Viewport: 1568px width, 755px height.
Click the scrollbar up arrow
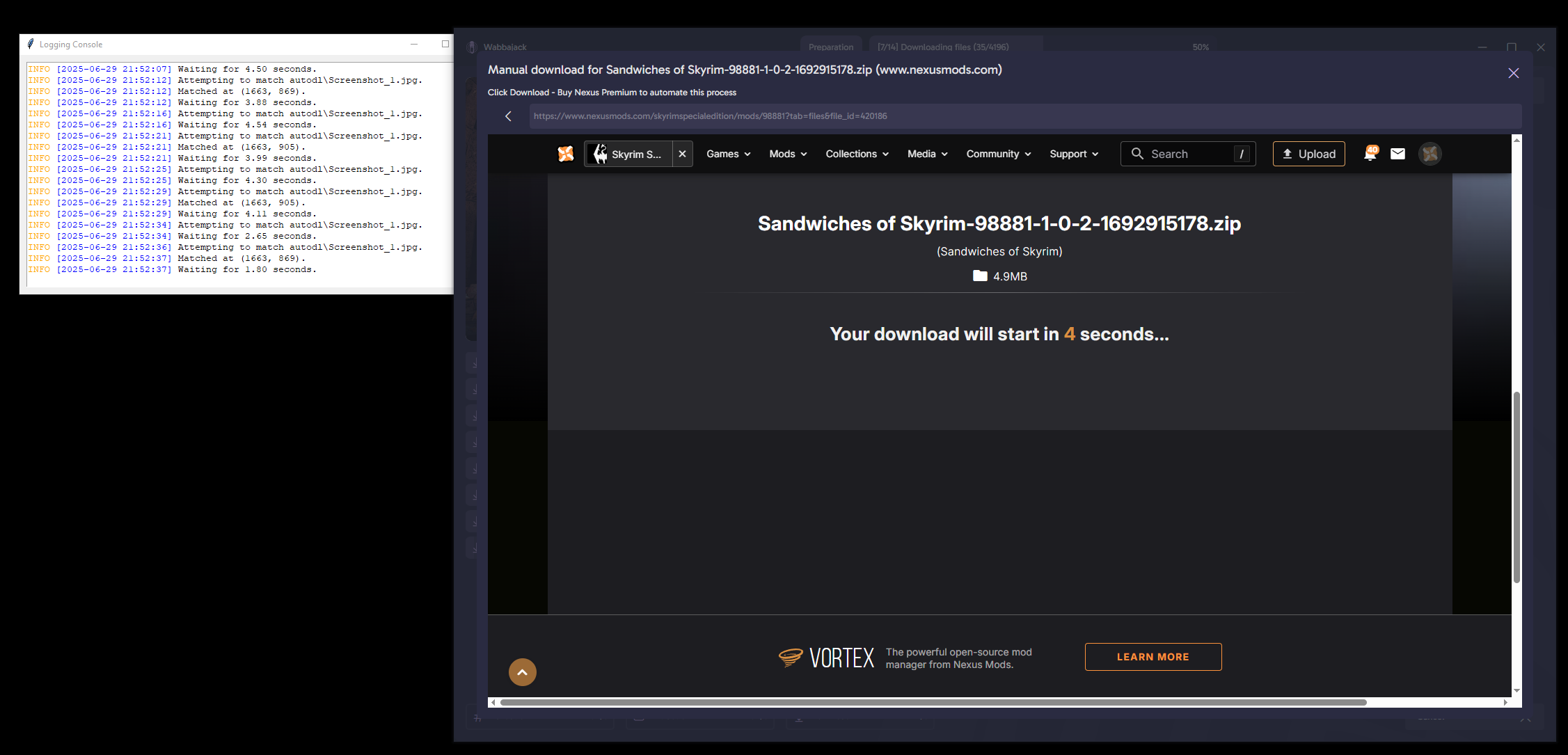click(x=1516, y=140)
